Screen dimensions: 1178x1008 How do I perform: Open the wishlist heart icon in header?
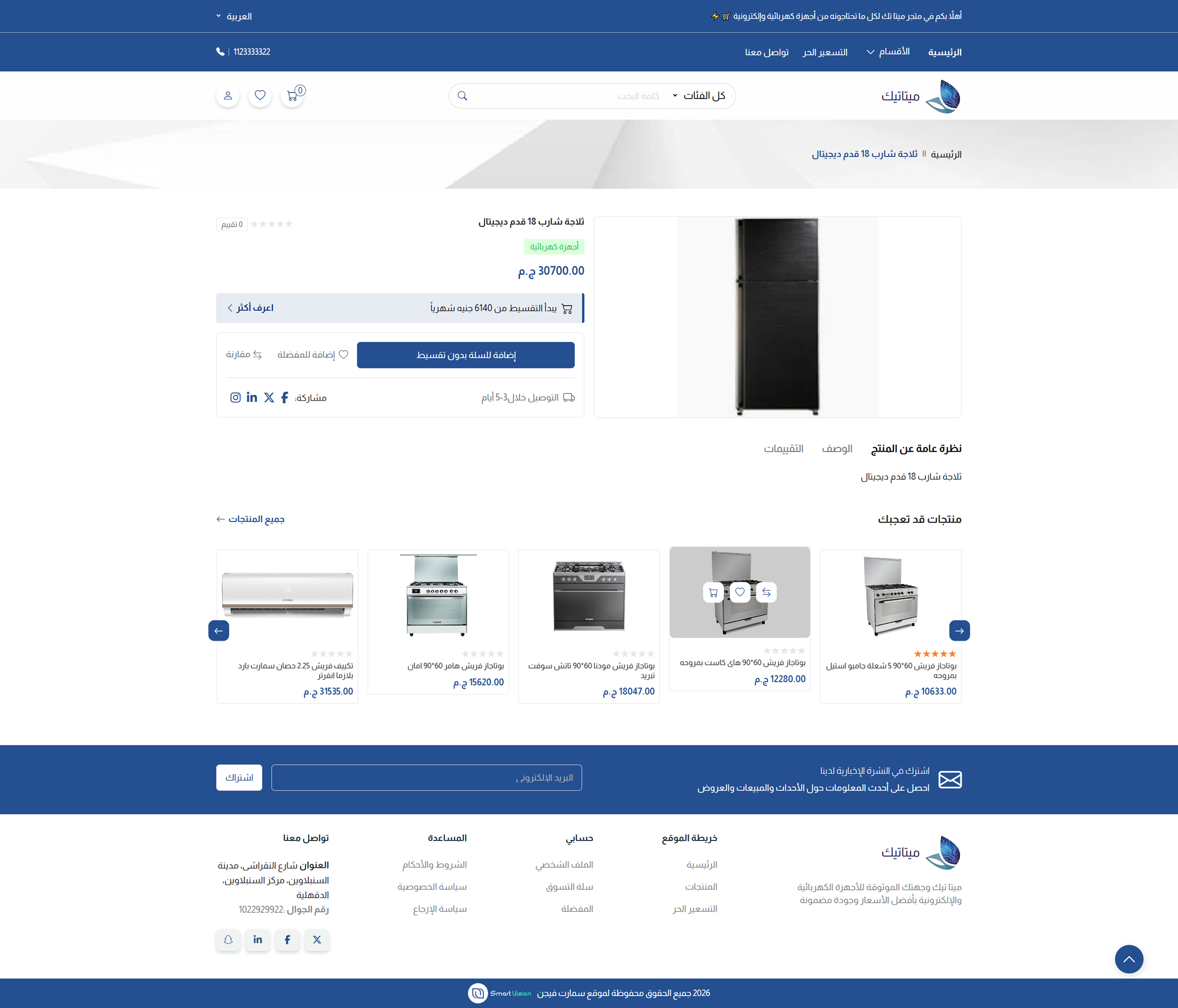[x=260, y=95]
